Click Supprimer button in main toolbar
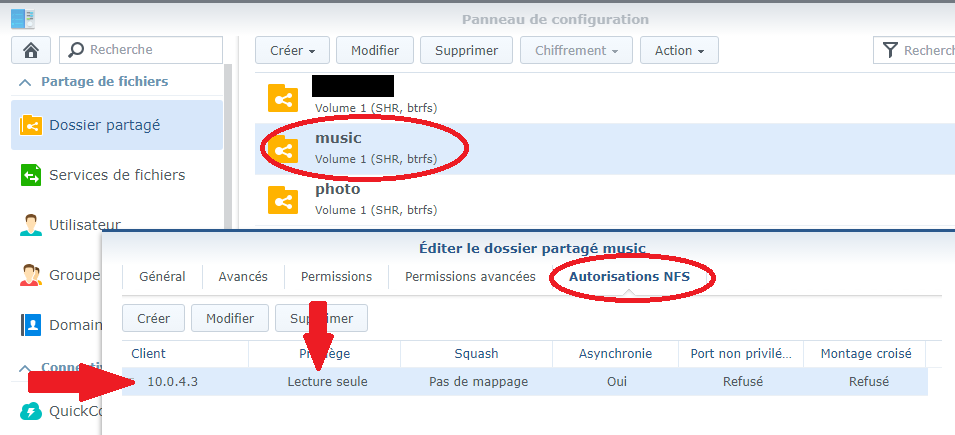The width and height of the screenshot is (955, 435). tap(467, 51)
